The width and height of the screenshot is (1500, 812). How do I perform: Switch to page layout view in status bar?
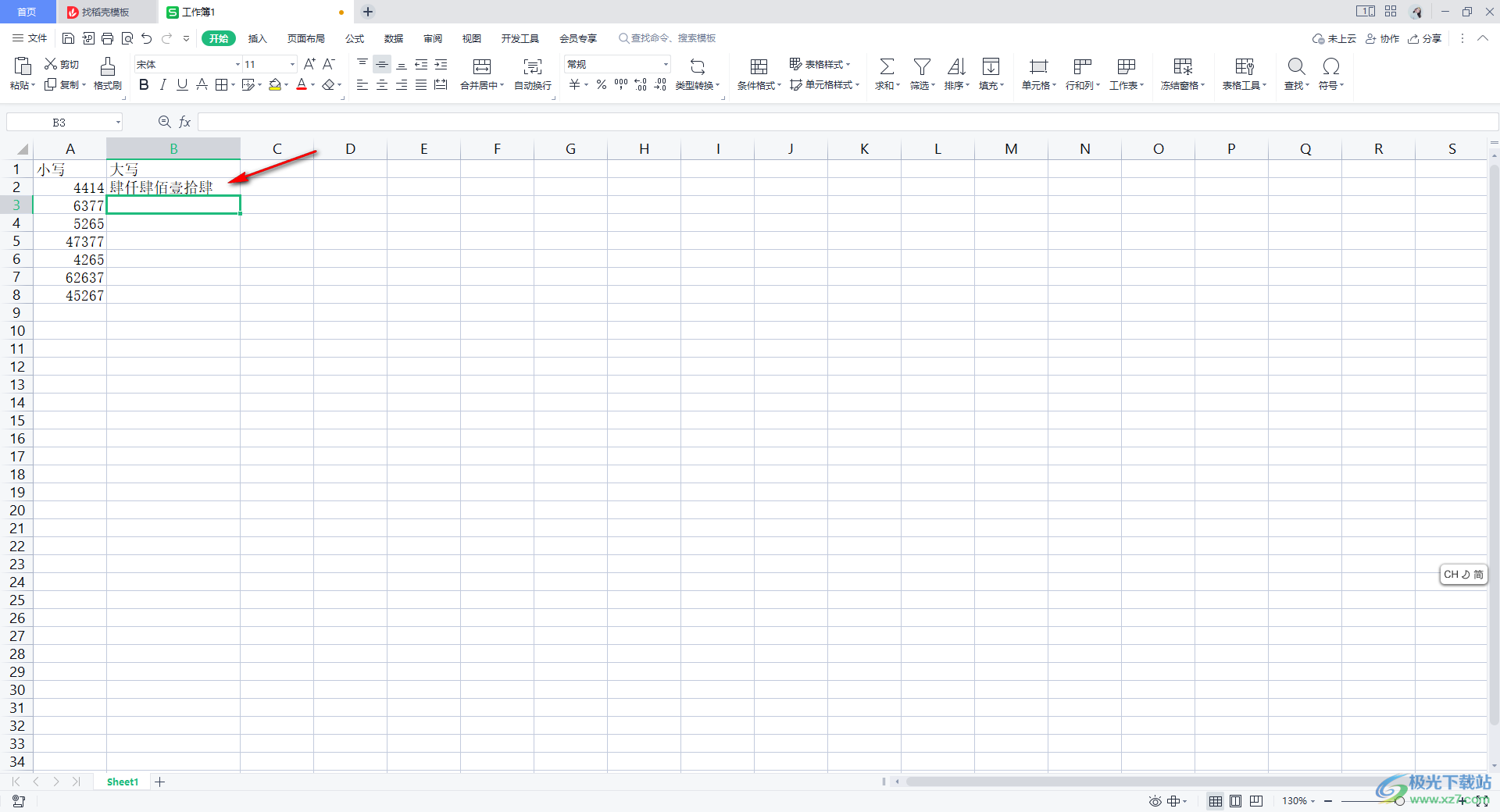coord(1235,801)
